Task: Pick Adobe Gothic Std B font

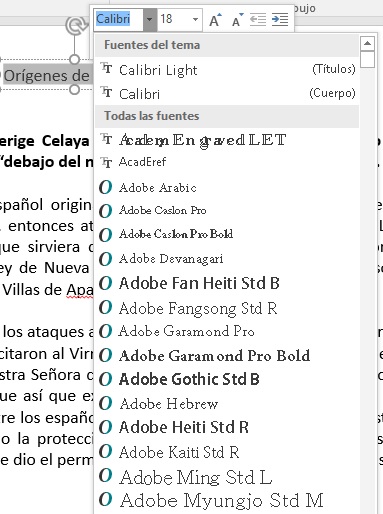Action: click(x=227, y=379)
